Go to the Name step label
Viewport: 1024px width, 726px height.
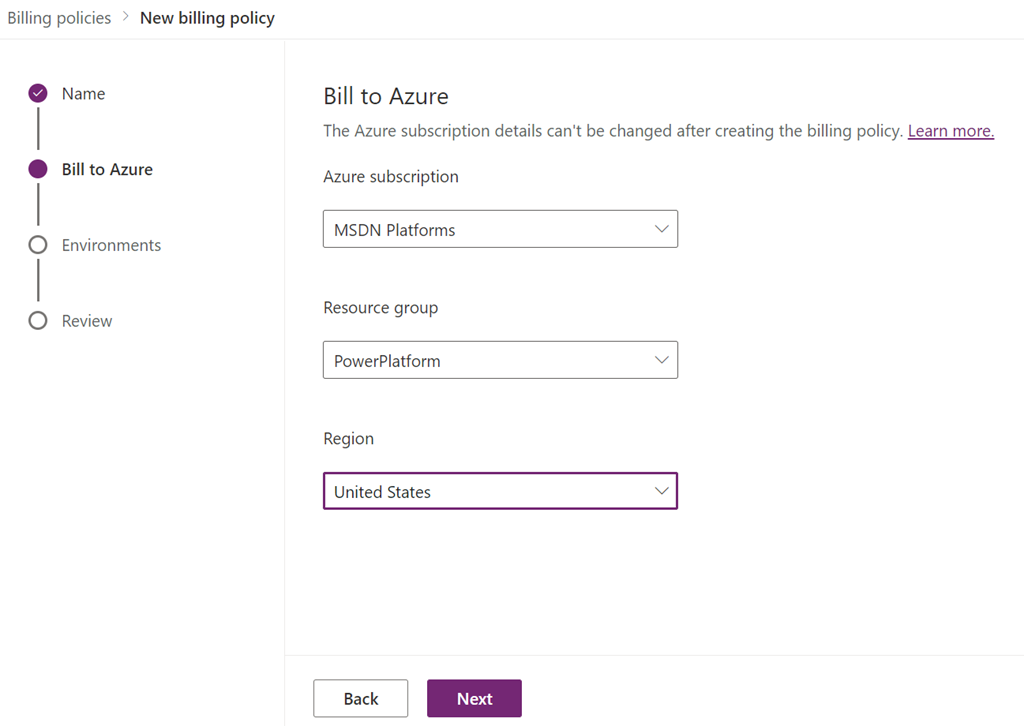click(83, 94)
